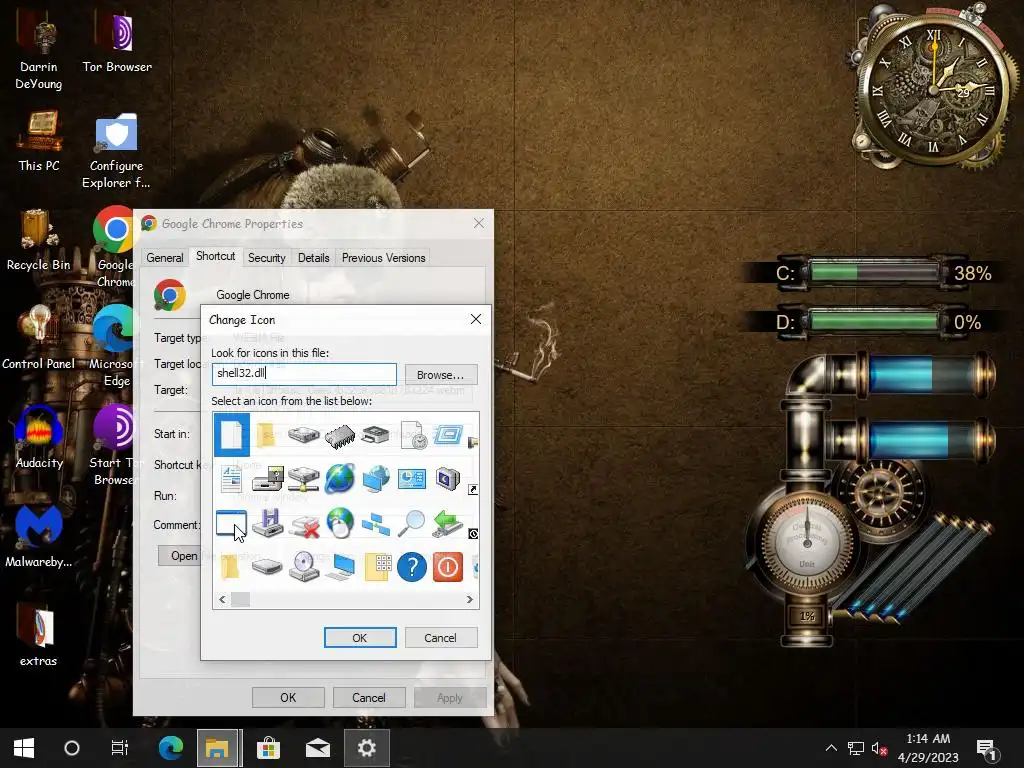This screenshot has width=1024, height=768.
Task: Pick the blue question mark help icon
Action: [412, 567]
